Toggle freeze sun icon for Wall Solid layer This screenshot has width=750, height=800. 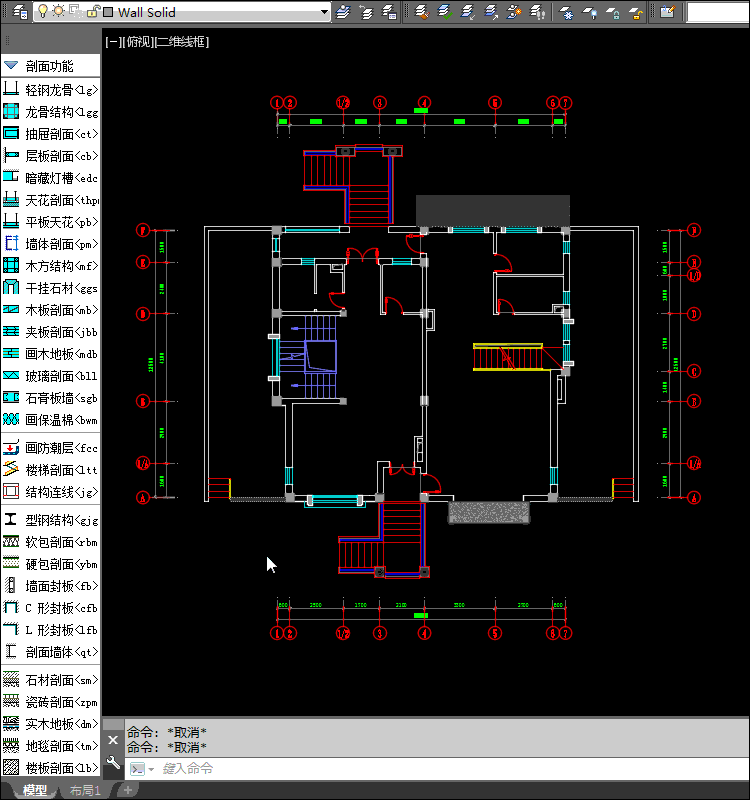point(60,12)
